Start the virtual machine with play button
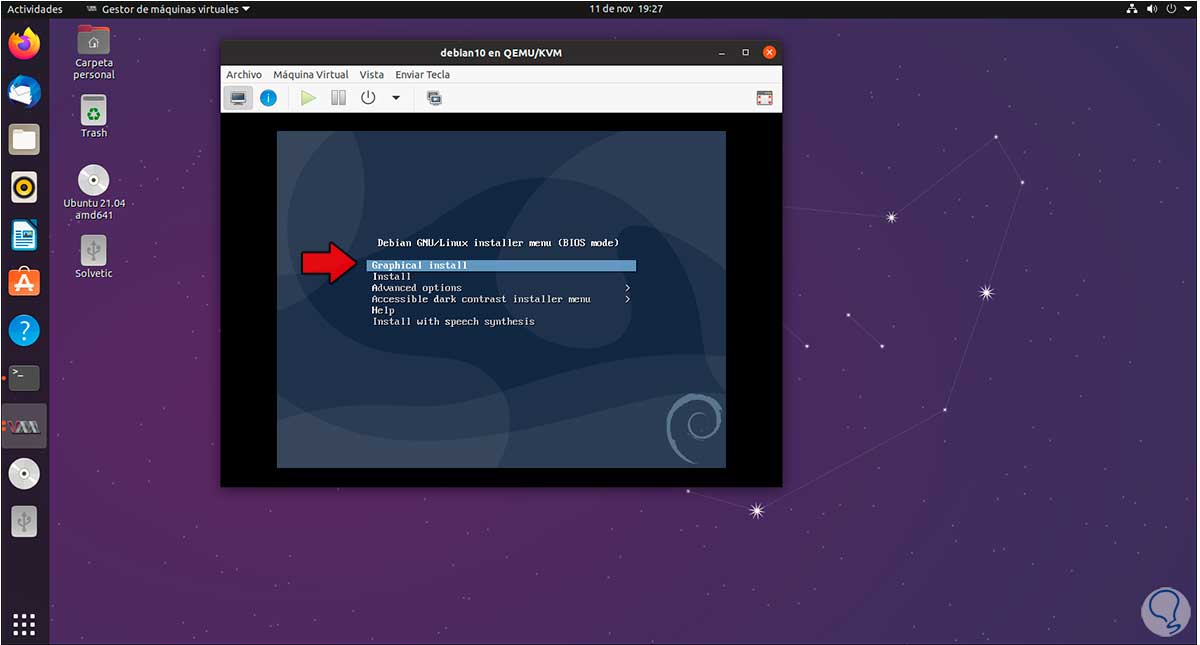1200x645 pixels. tap(309, 98)
